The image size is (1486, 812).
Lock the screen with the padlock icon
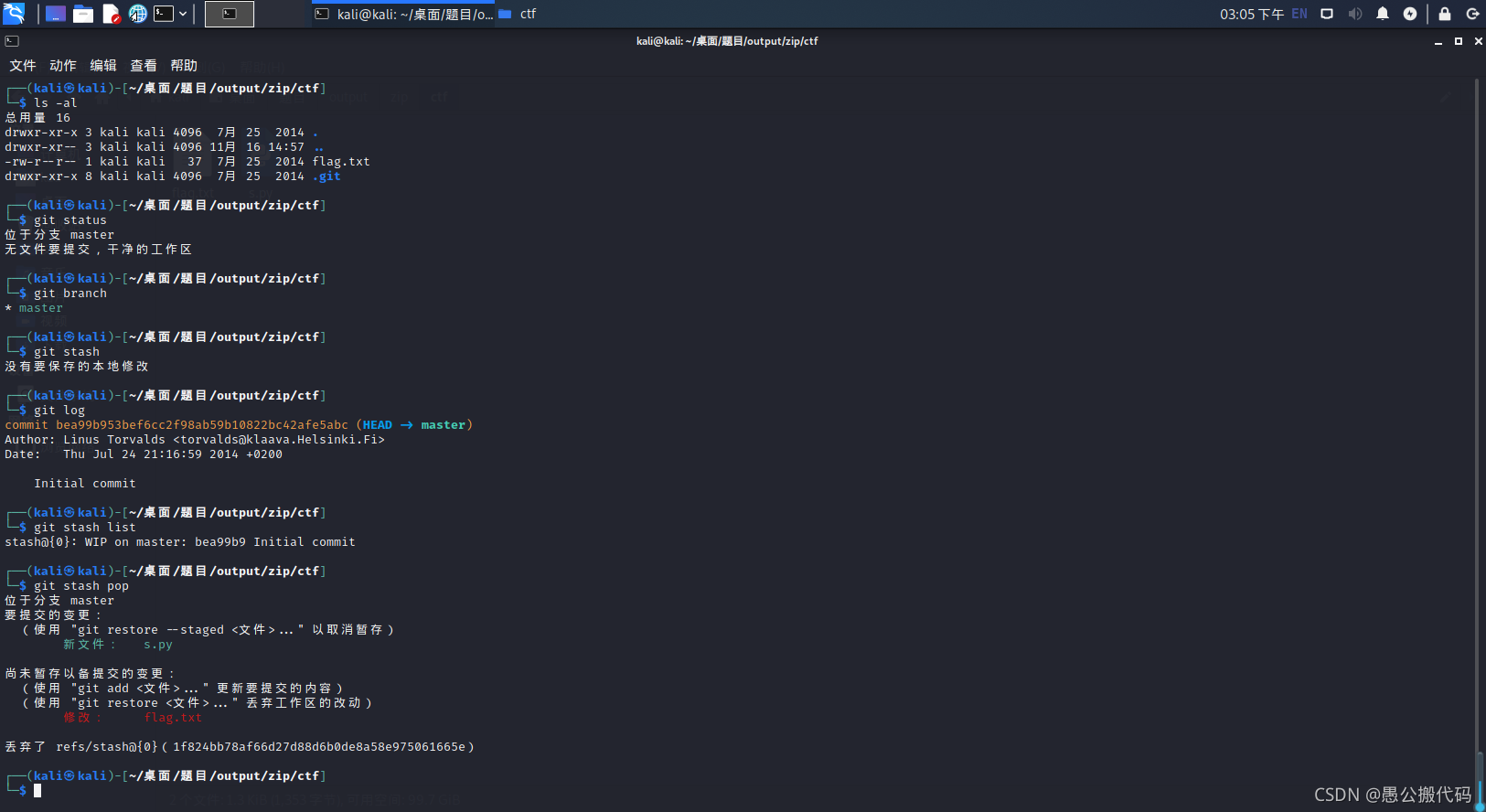(1445, 14)
